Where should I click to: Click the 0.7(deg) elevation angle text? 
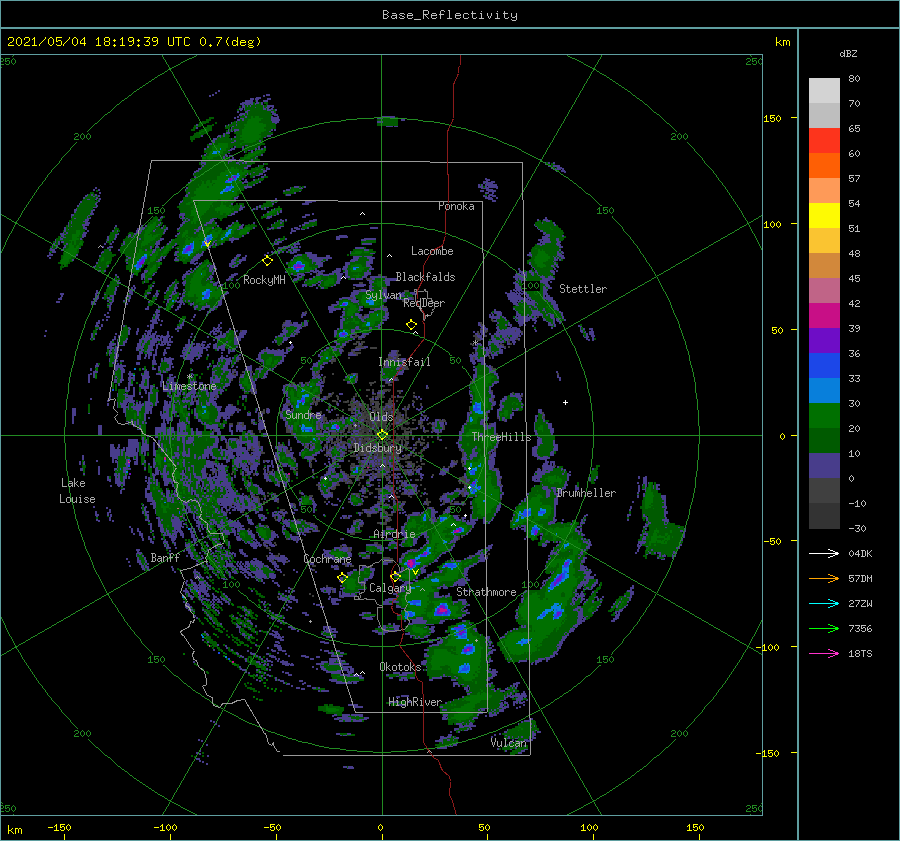tap(230, 41)
